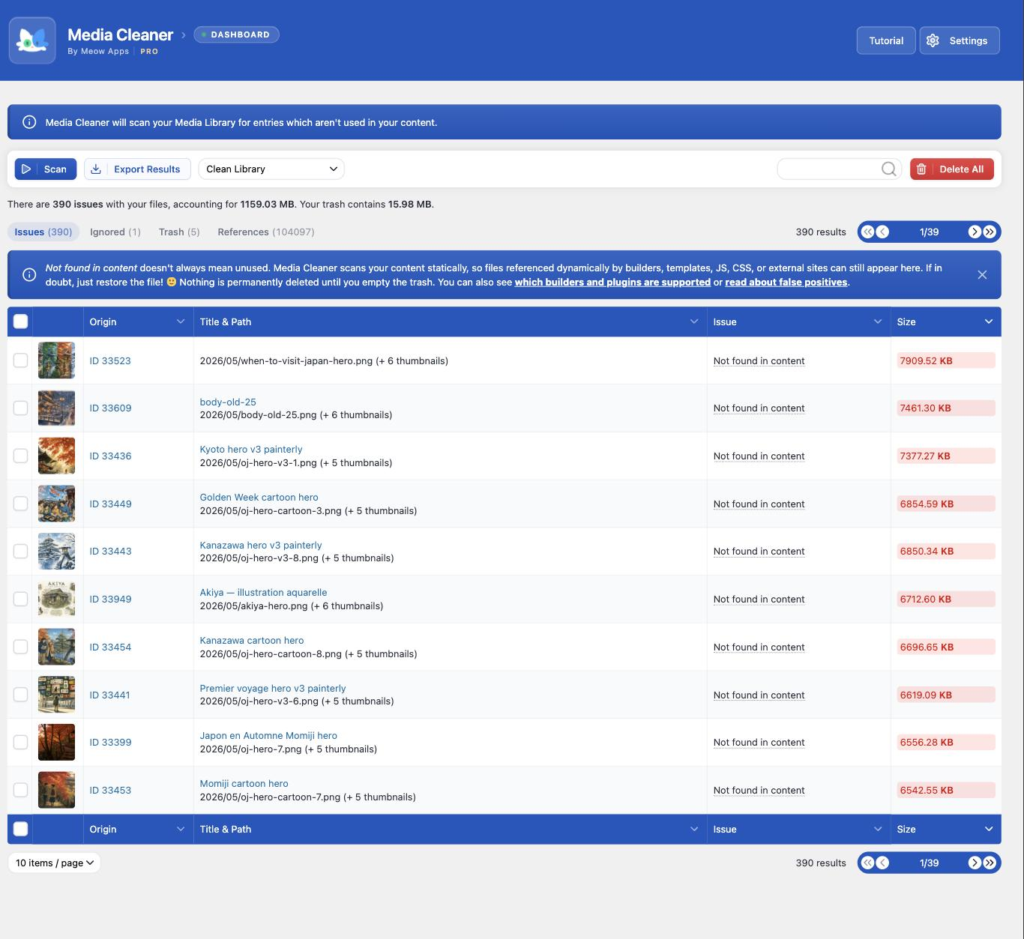Open the 10 items / page dropdown
The image size is (1024, 939).
[x=54, y=863]
